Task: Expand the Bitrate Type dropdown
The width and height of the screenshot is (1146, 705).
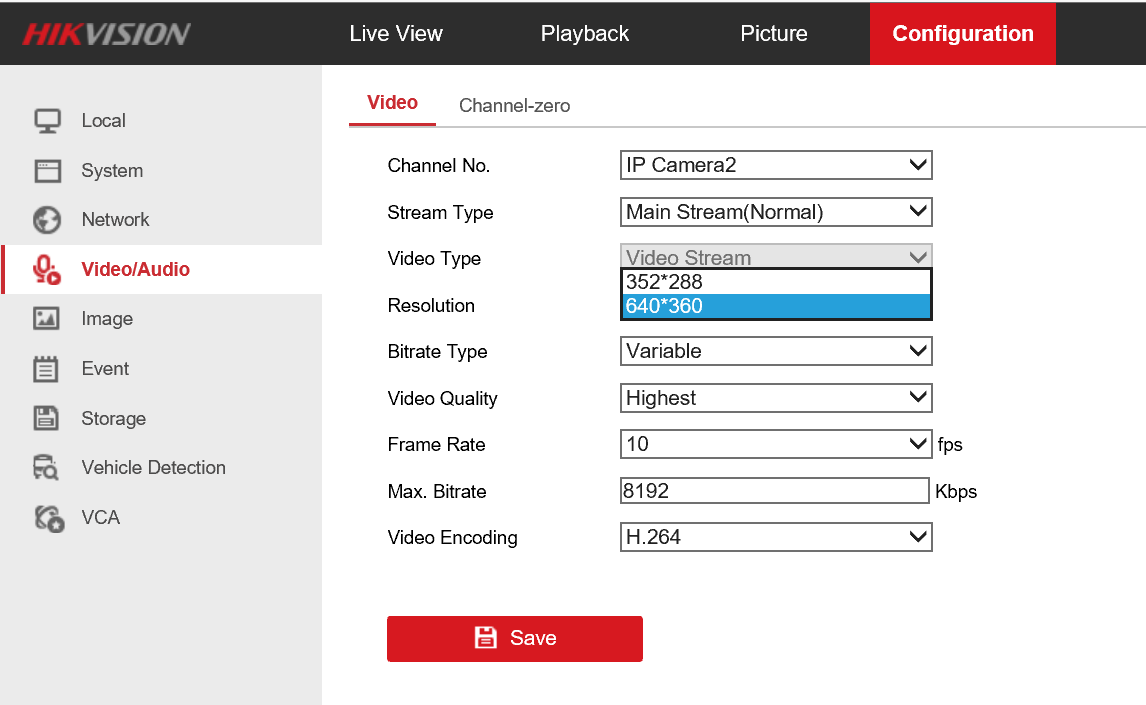Action: pyautogui.click(x=775, y=351)
